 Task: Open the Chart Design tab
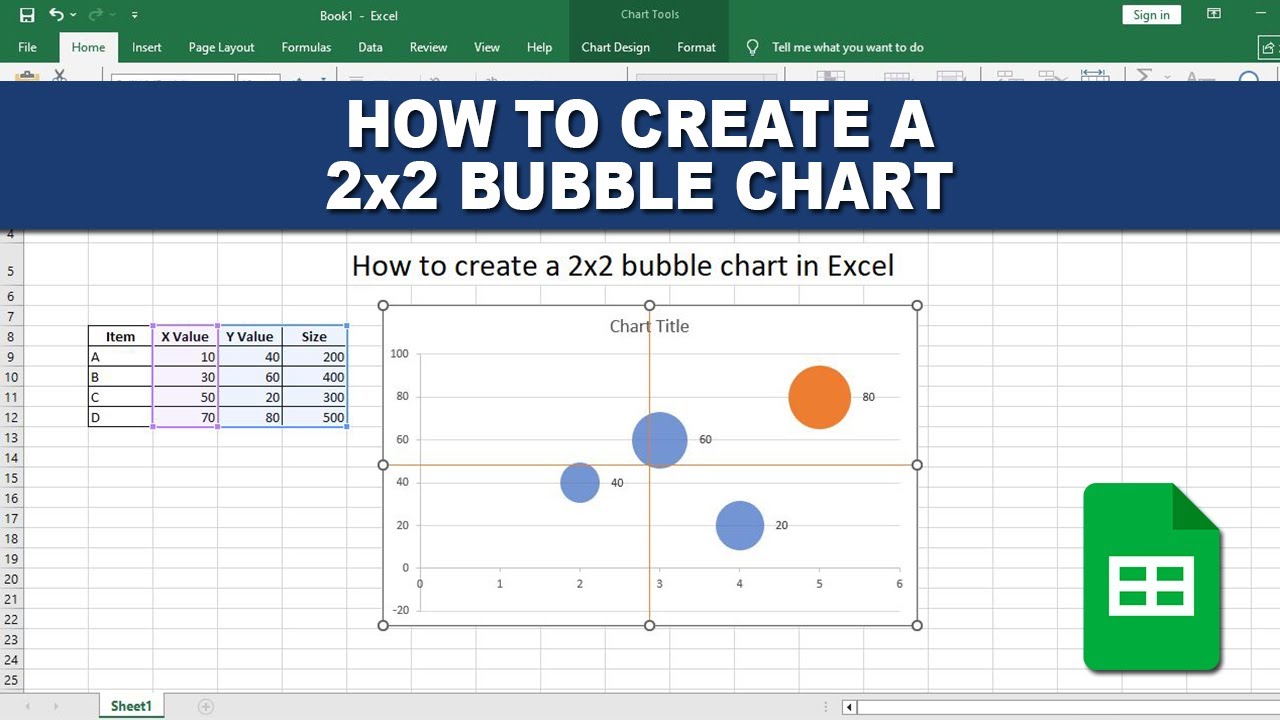[x=616, y=47]
